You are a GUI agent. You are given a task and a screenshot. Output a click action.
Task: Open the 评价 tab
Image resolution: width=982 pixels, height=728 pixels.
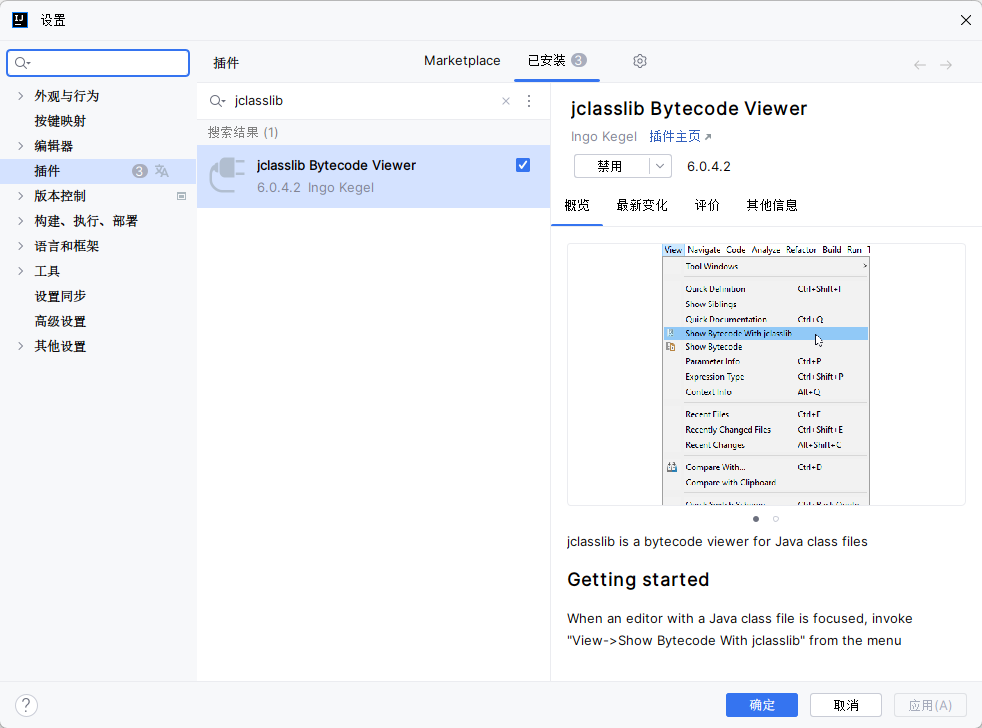point(707,205)
